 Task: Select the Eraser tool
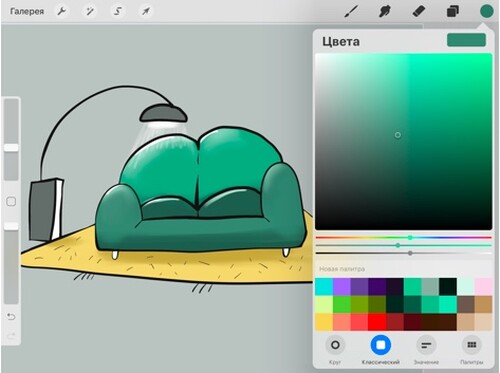click(419, 11)
